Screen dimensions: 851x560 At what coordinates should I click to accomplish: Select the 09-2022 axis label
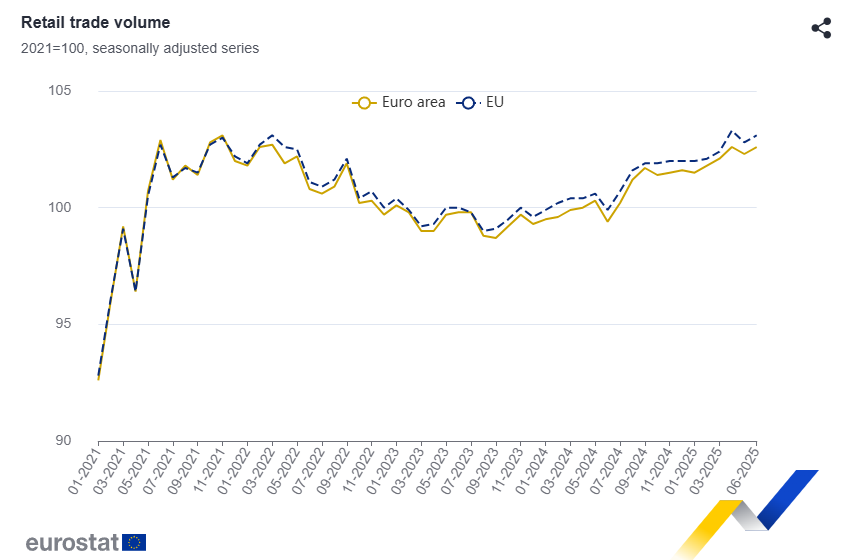tap(332, 470)
